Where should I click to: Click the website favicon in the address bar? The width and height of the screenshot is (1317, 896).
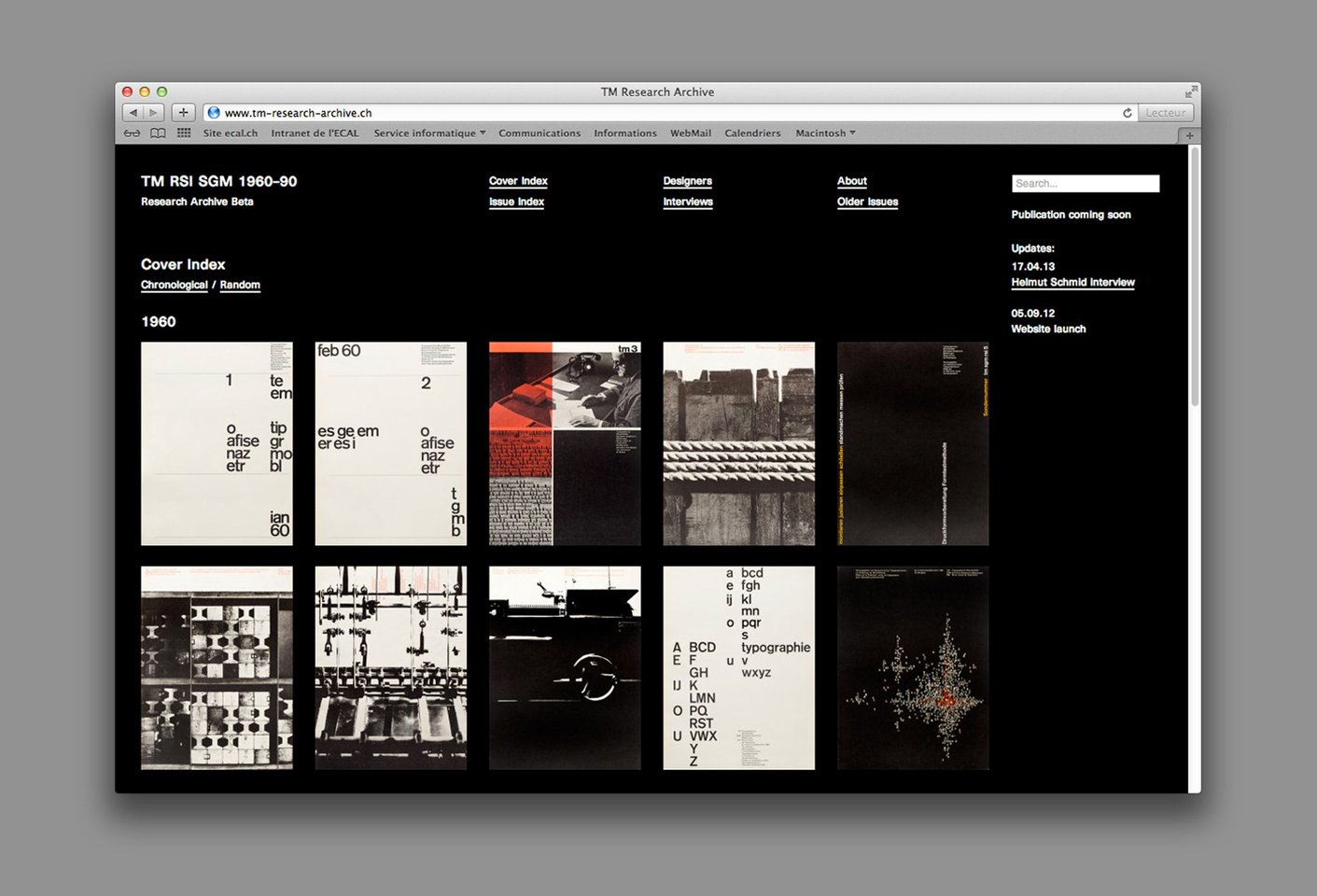(x=213, y=112)
